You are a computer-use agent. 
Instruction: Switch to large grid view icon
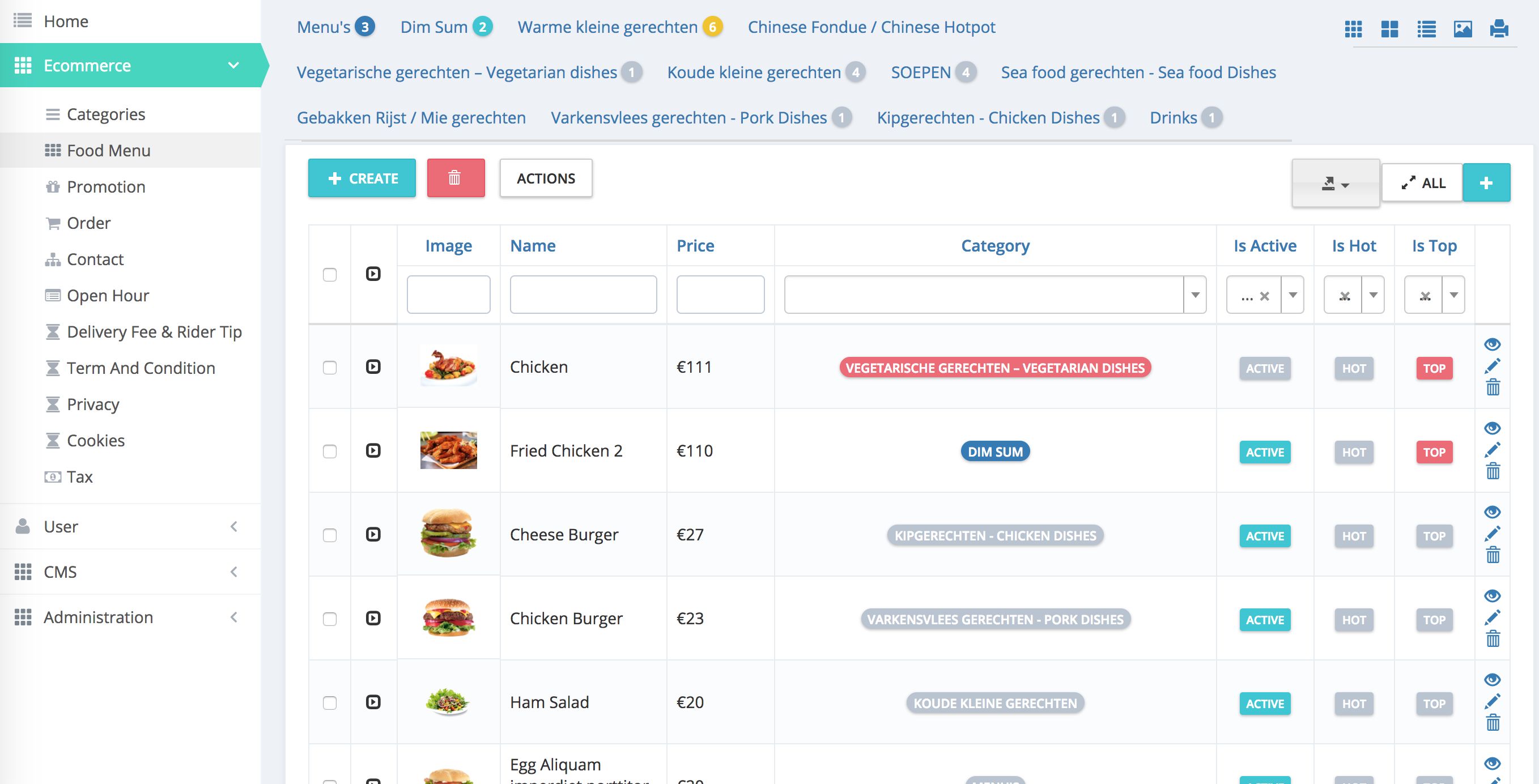click(x=1389, y=29)
